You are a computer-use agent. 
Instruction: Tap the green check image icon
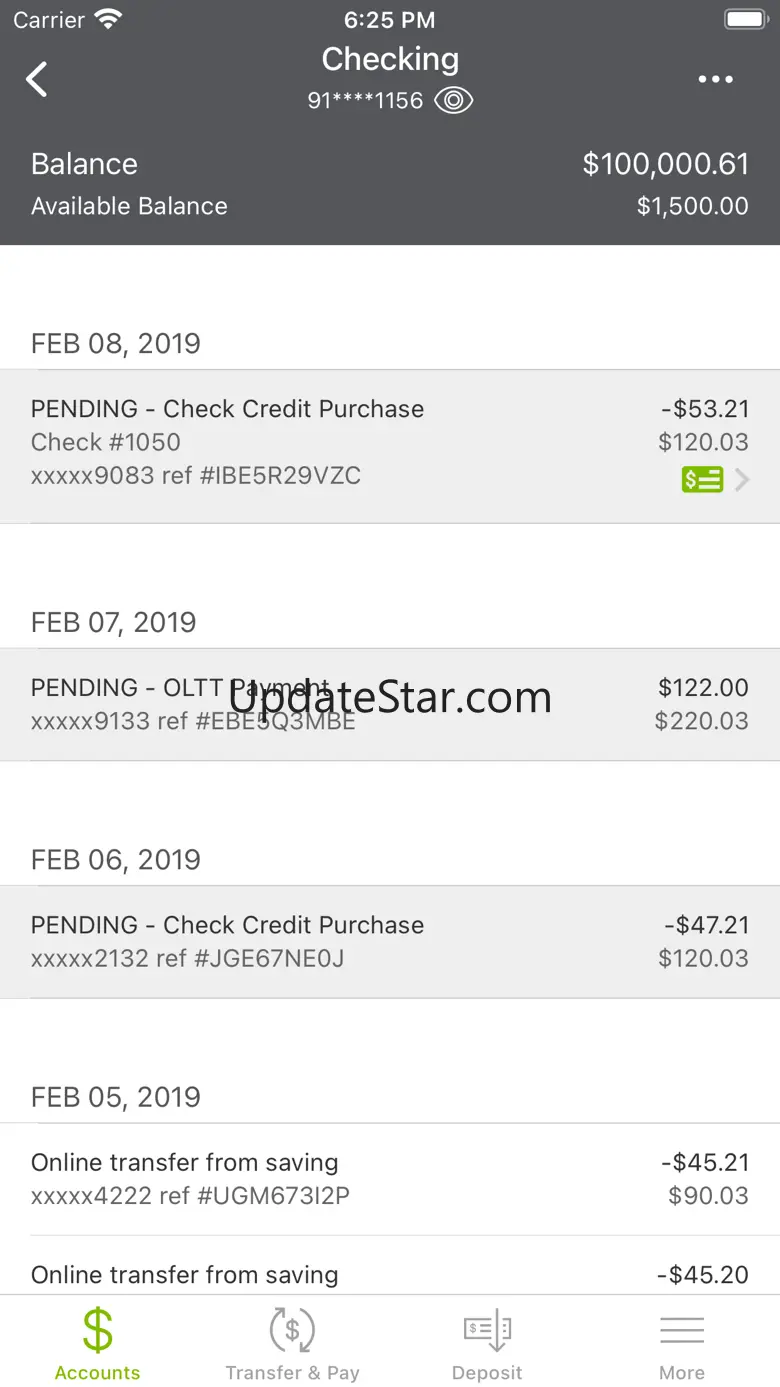point(702,480)
